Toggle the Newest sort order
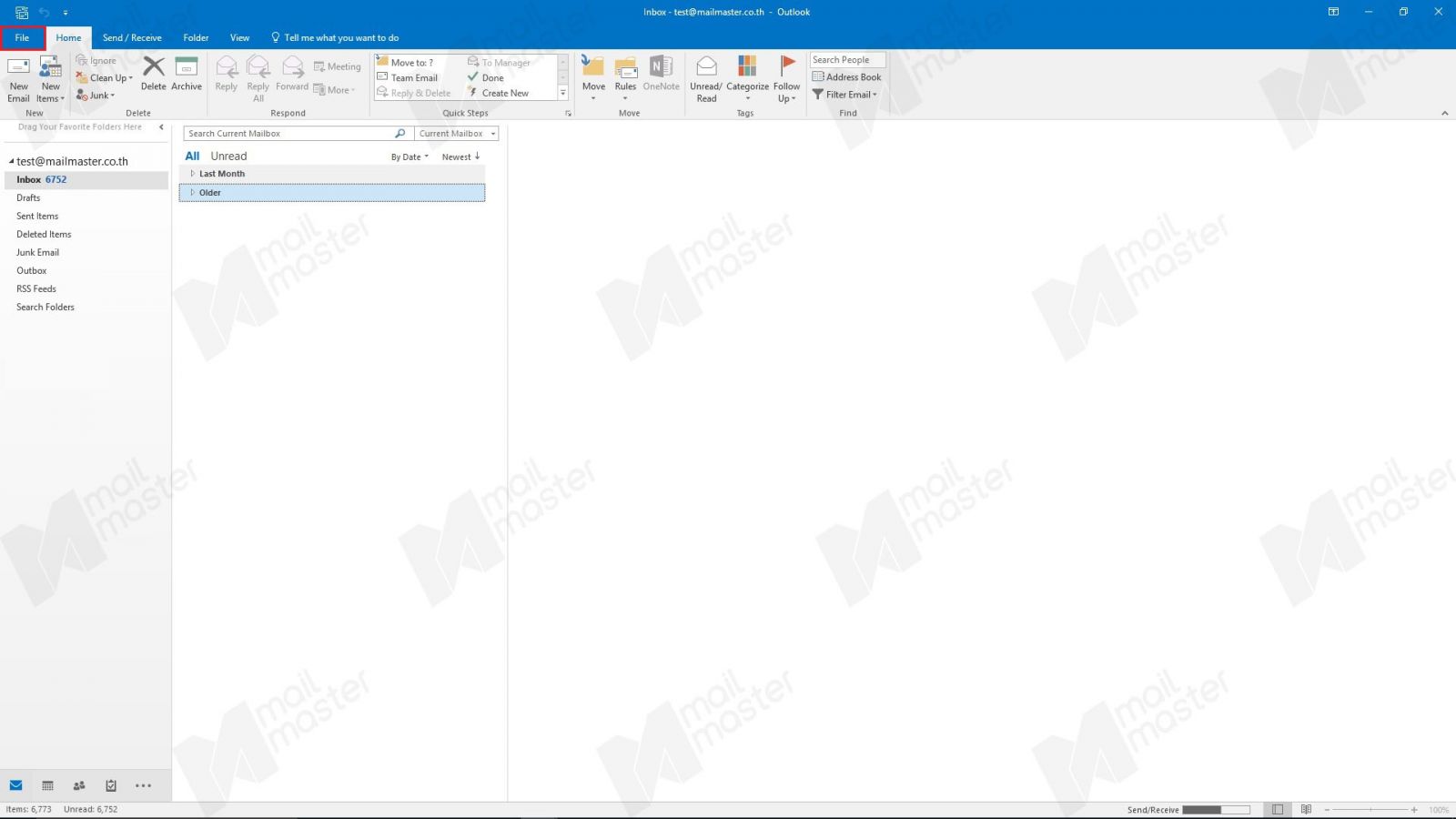This screenshot has height=819, width=1456. click(460, 157)
